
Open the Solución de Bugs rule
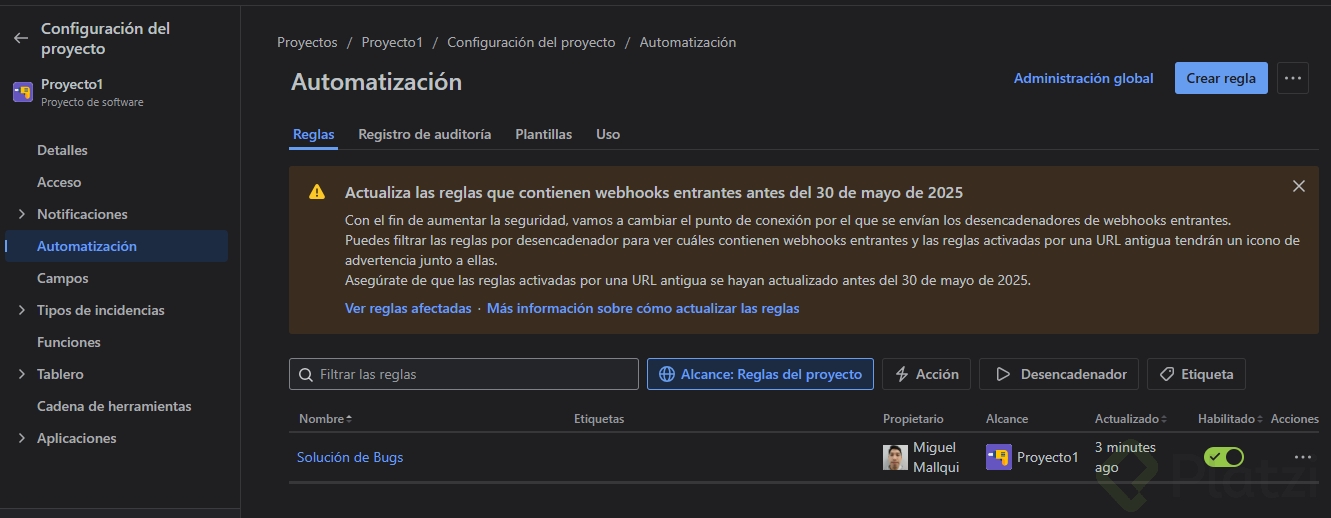(350, 457)
